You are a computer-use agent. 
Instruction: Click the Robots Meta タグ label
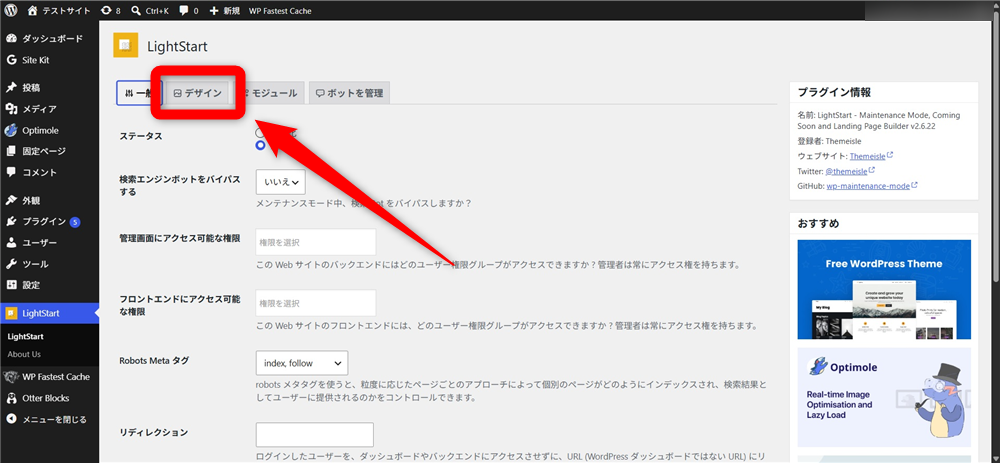click(x=154, y=360)
